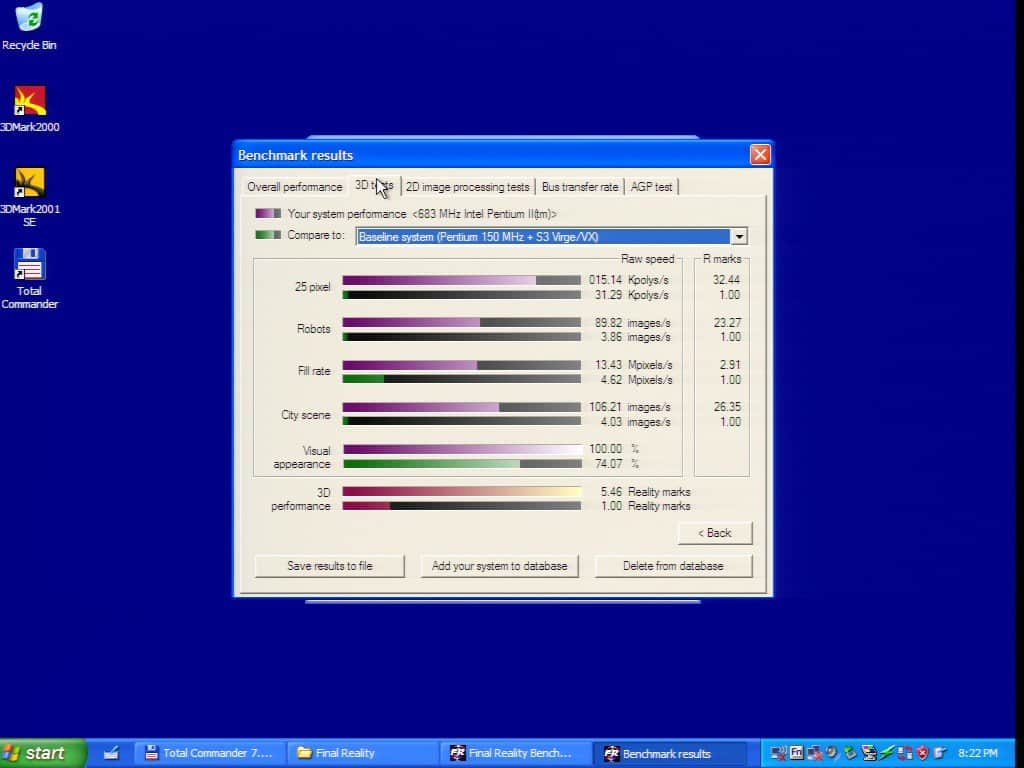This screenshot has width=1024, height=768.
Task: Click the "13.43 Mpixels/s" value
Action: 633,365
